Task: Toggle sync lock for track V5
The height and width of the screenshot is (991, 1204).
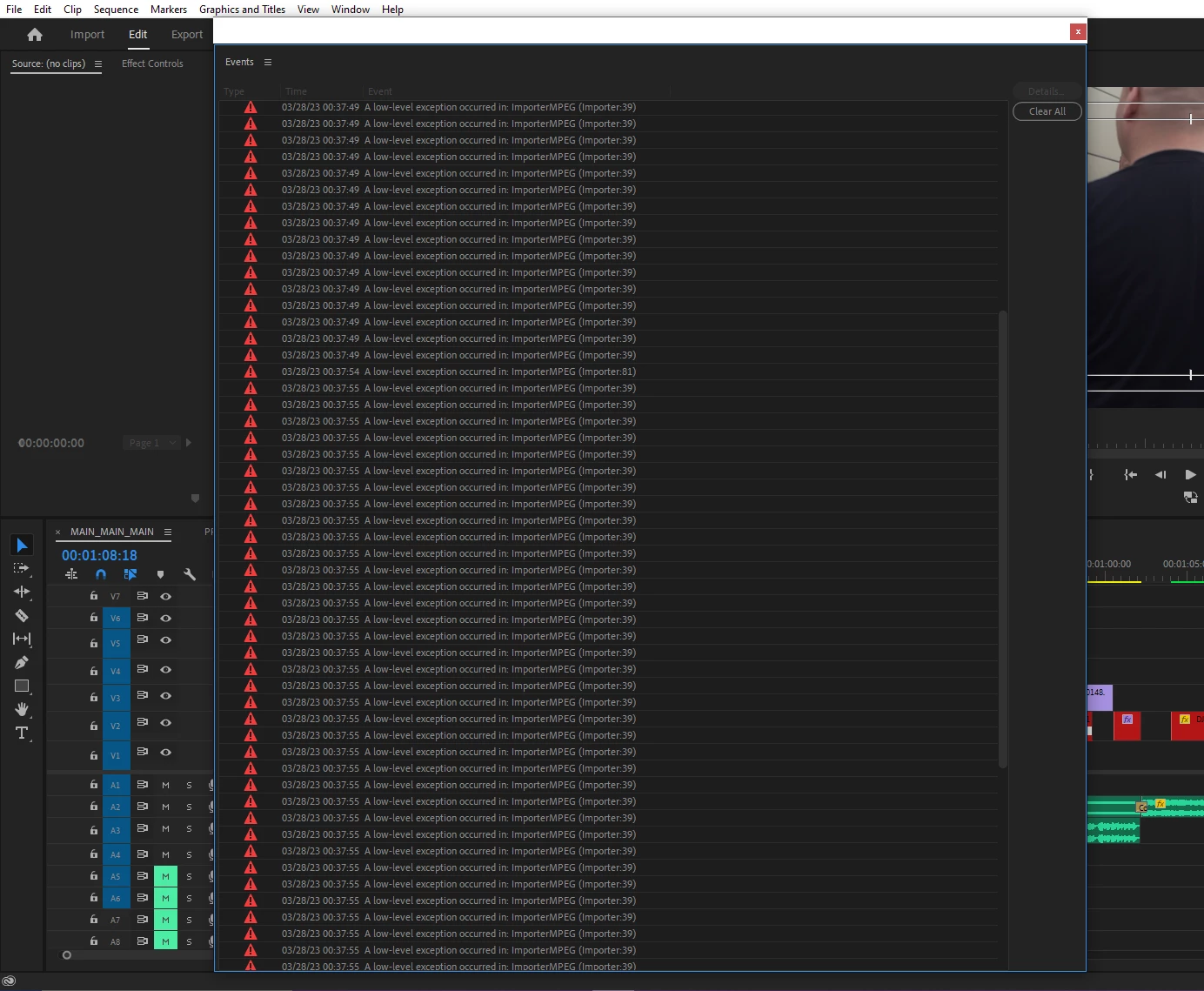Action: (x=142, y=639)
